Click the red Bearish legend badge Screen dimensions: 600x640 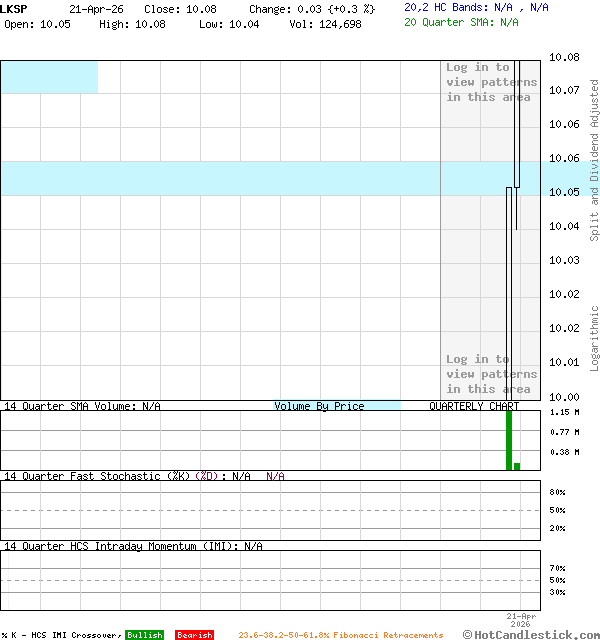pyautogui.click(x=194, y=635)
